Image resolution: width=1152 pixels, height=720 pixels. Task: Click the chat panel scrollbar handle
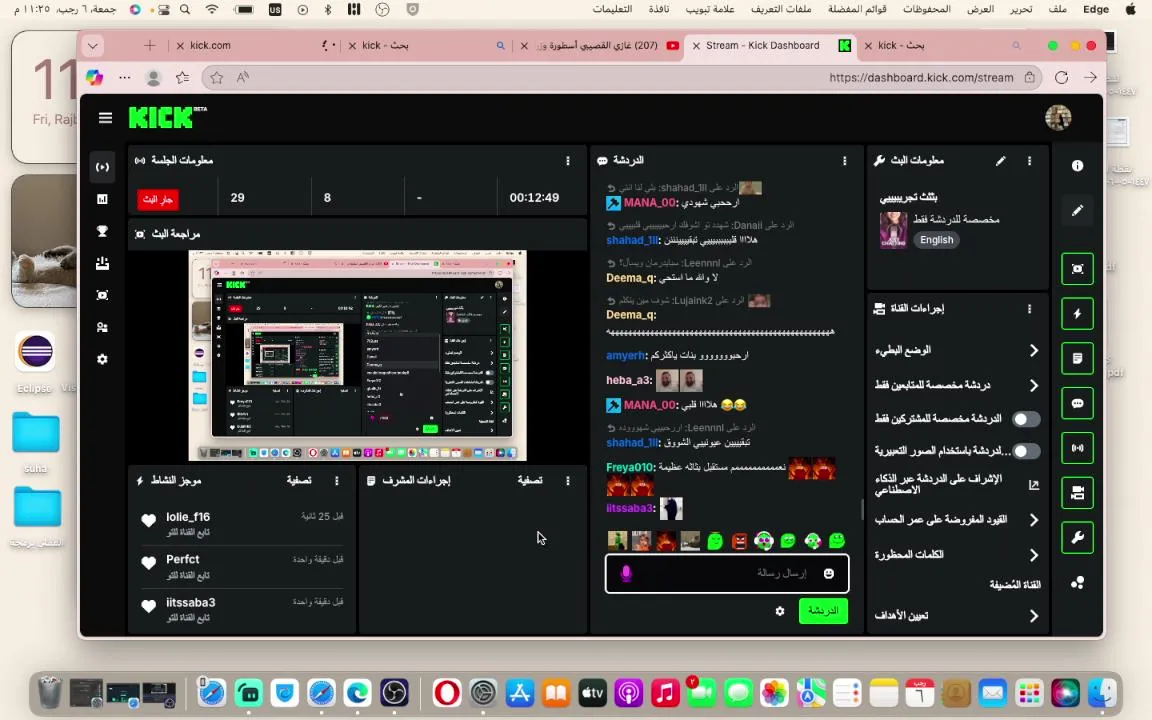click(862, 509)
